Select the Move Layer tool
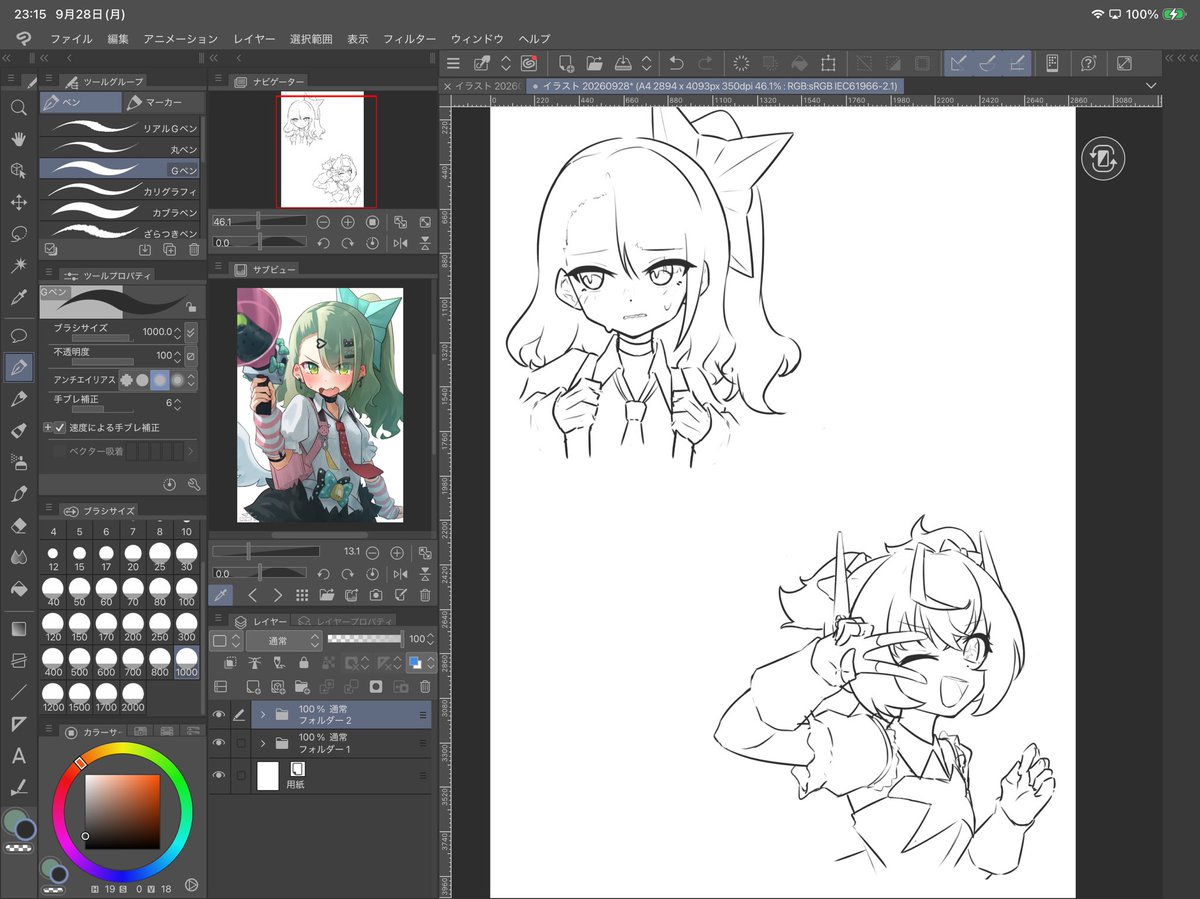 click(18, 202)
